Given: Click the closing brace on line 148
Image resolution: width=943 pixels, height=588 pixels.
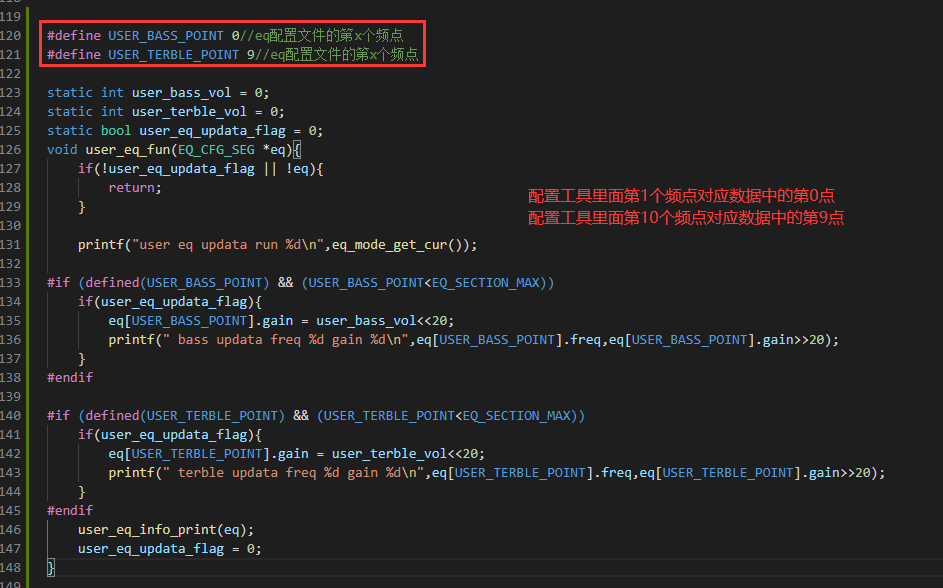Looking at the screenshot, I should [x=51, y=568].
